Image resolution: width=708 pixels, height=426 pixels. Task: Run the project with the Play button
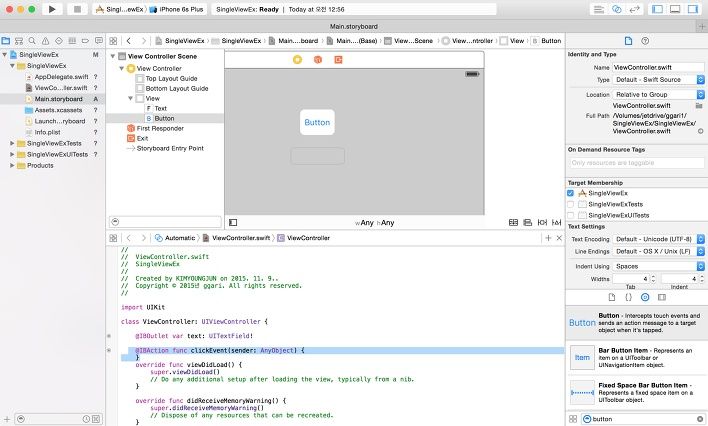tap(52, 9)
